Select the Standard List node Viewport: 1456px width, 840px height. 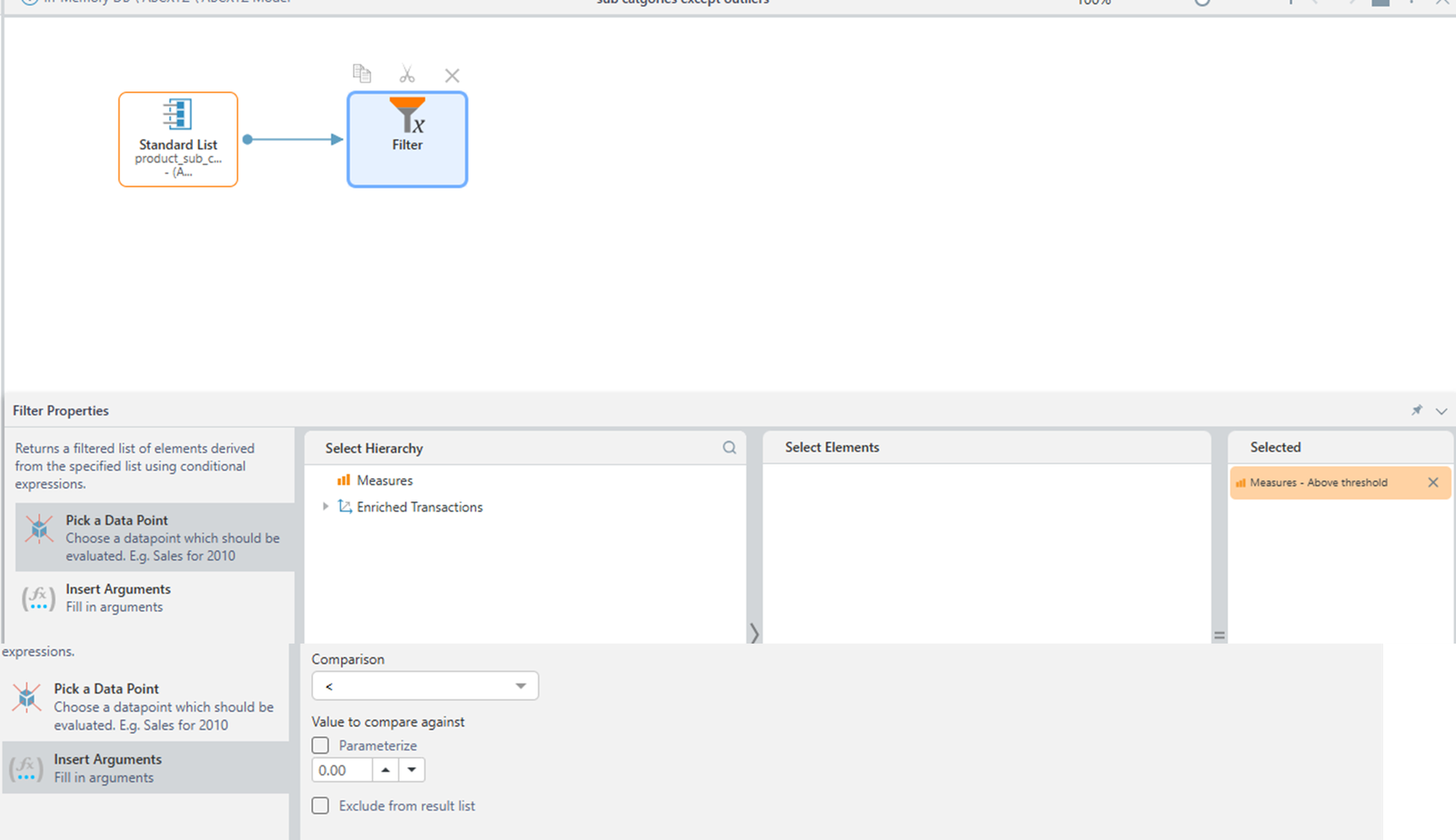point(179,140)
